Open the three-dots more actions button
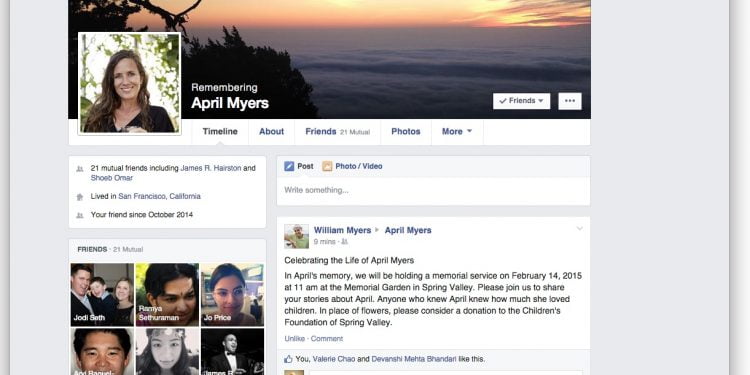The height and width of the screenshot is (375, 750). (570, 101)
